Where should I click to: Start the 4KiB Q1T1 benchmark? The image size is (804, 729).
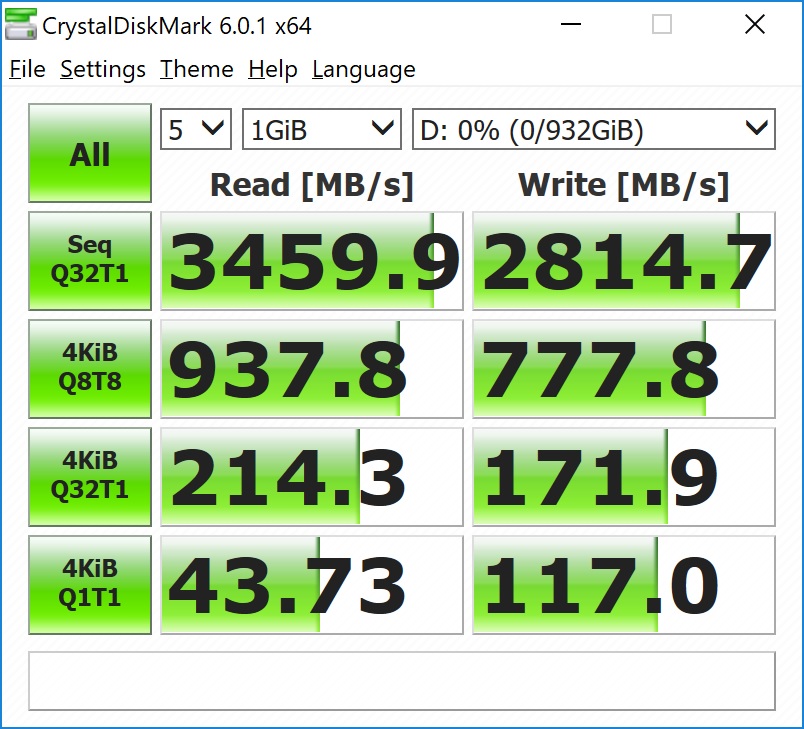(90, 585)
